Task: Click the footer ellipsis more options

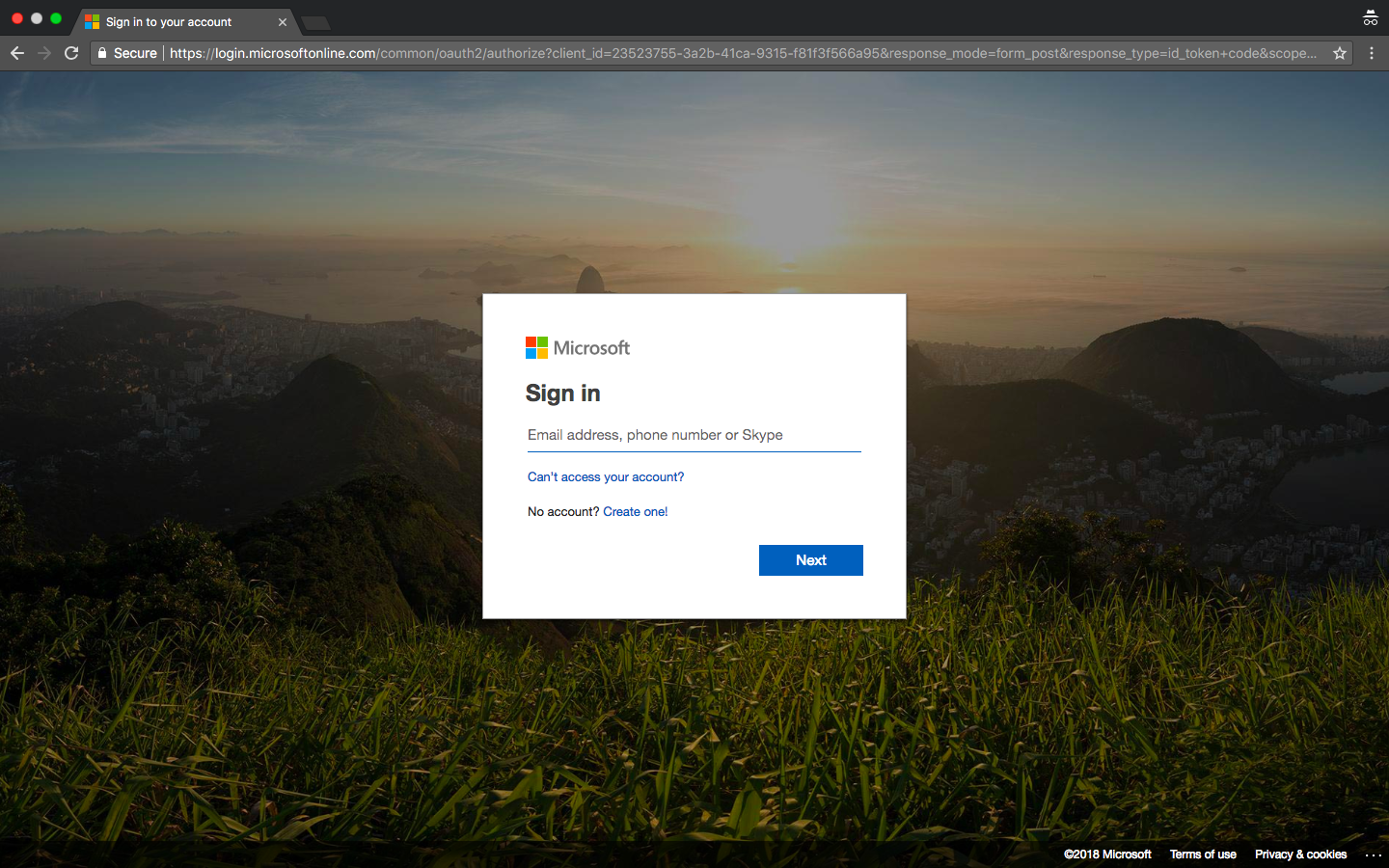Action: (1374, 854)
